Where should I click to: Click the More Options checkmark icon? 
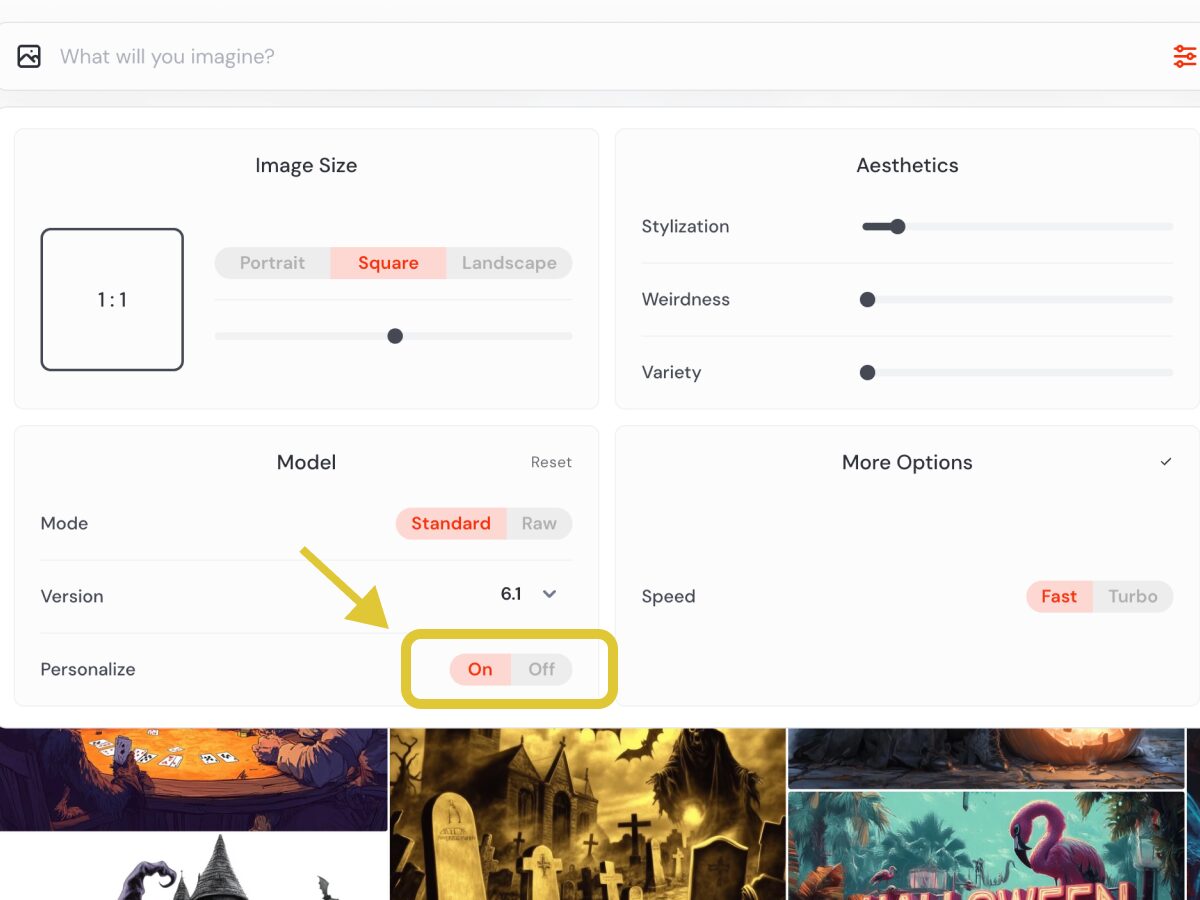[1166, 462]
